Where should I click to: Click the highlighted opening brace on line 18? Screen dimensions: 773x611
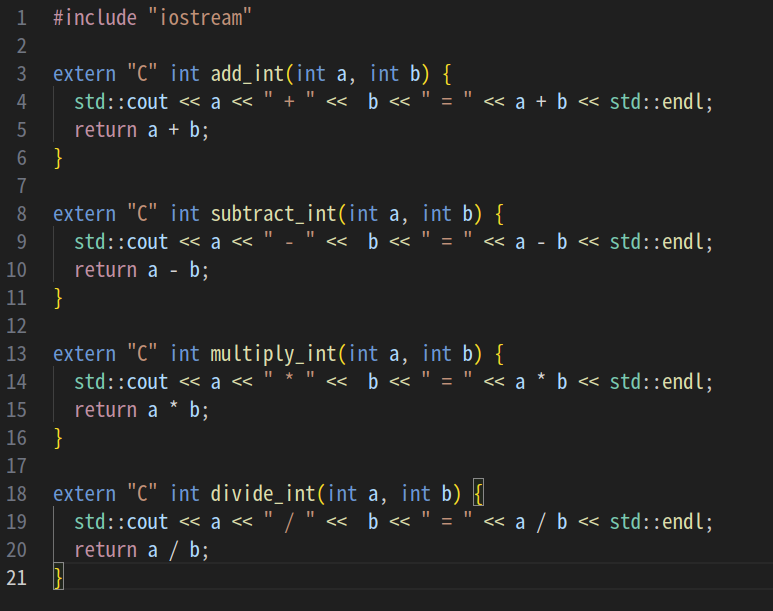pos(479,493)
